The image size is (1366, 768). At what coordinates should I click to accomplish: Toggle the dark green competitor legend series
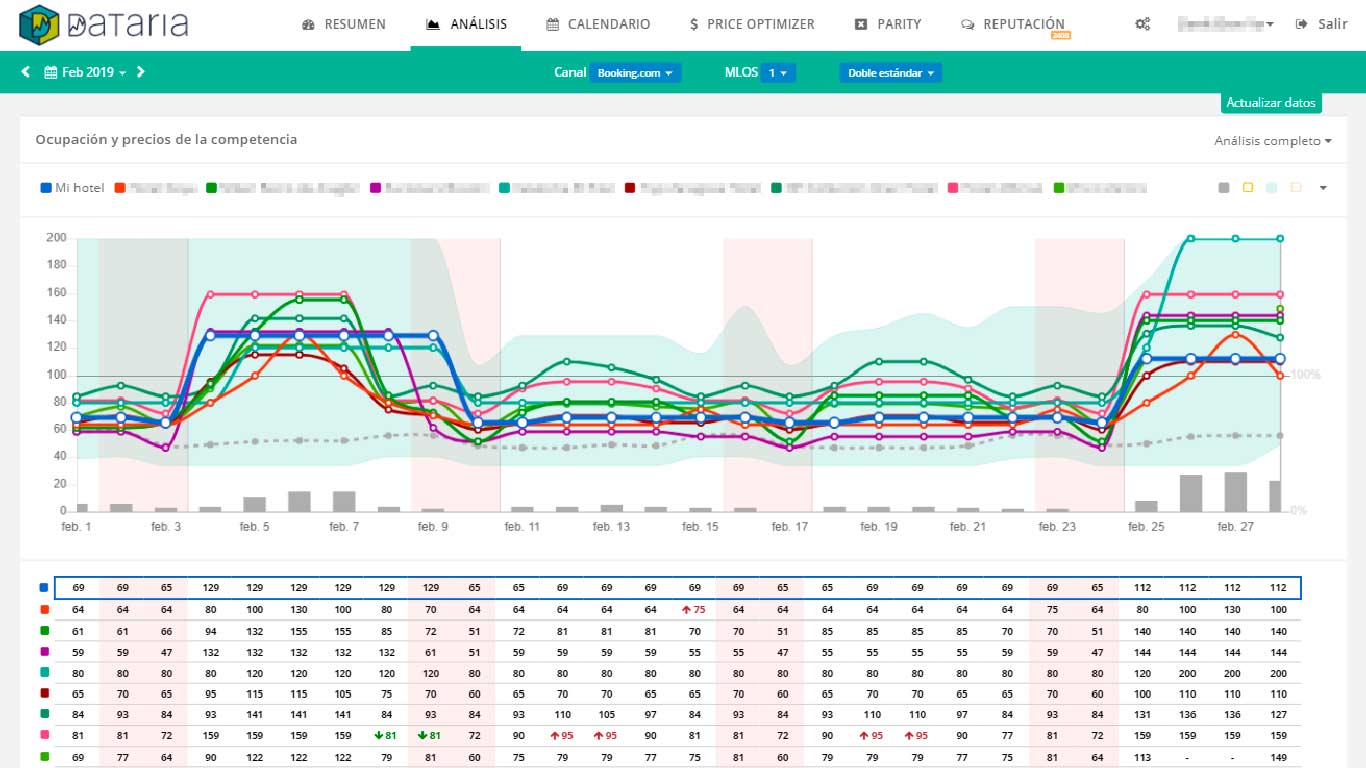[855, 188]
